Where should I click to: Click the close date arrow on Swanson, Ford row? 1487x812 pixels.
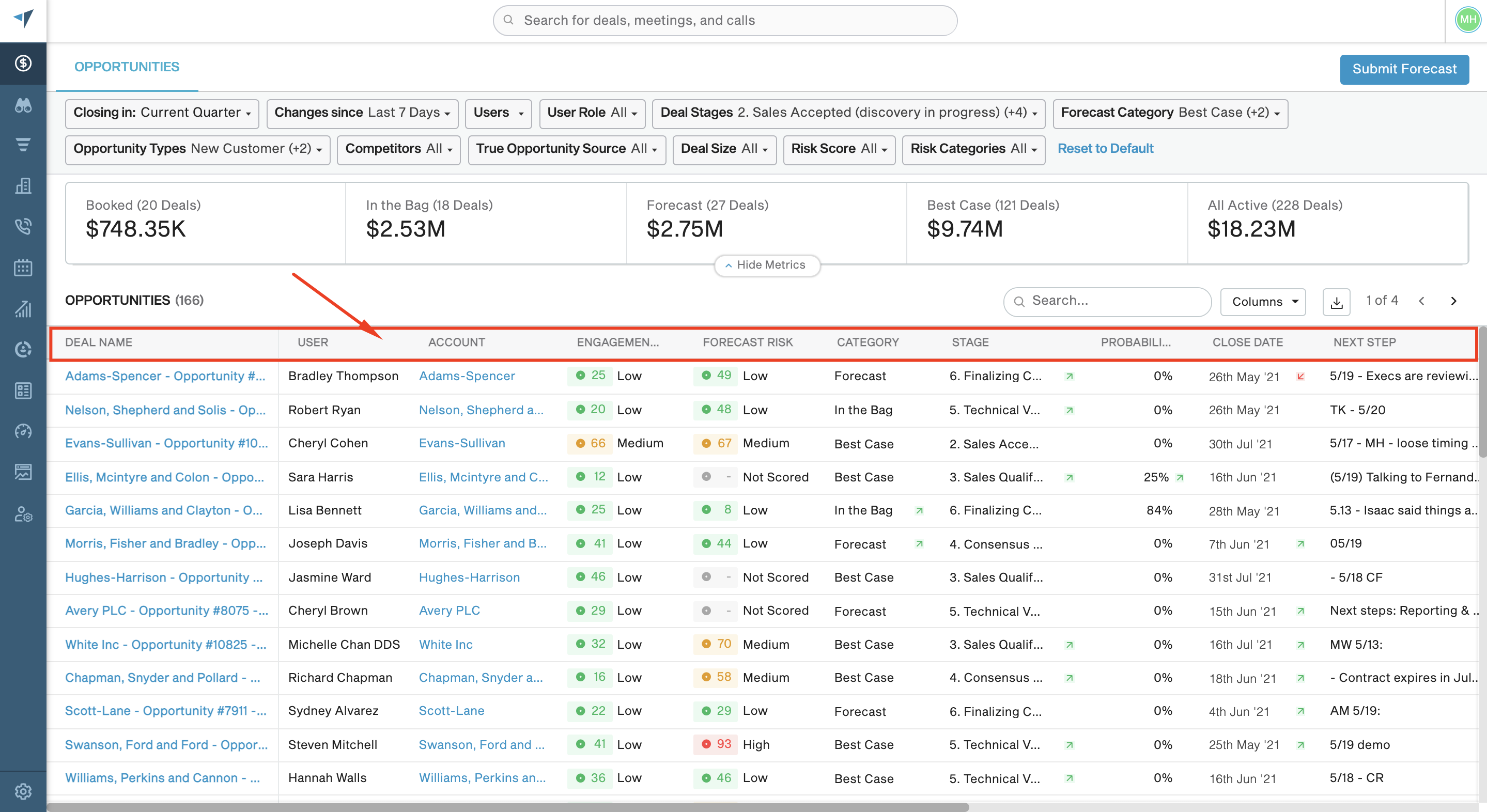(x=1300, y=745)
